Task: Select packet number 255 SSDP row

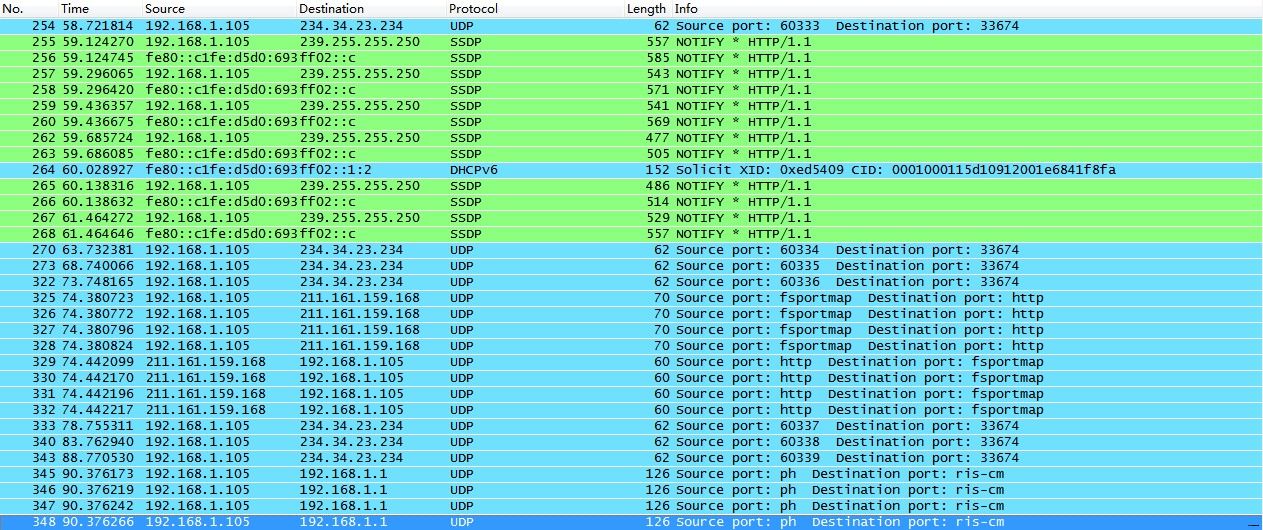Action: [631, 42]
